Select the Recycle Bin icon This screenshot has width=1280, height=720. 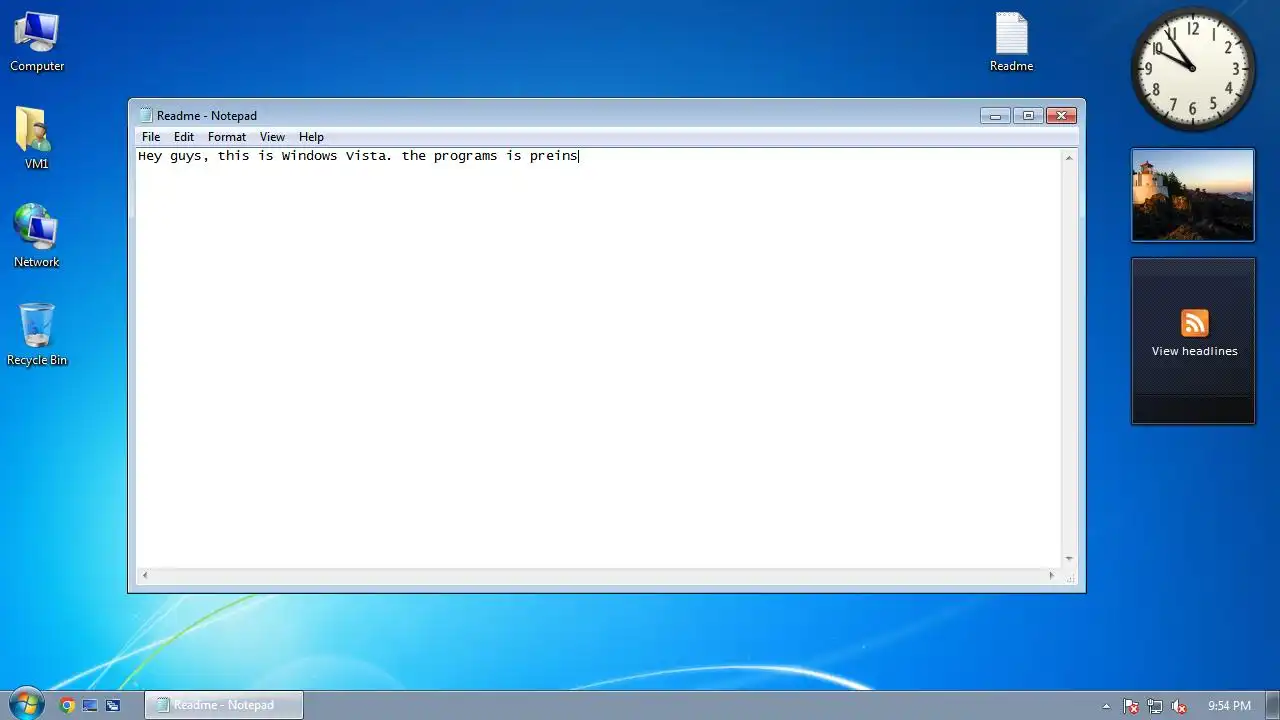coord(37,335)
